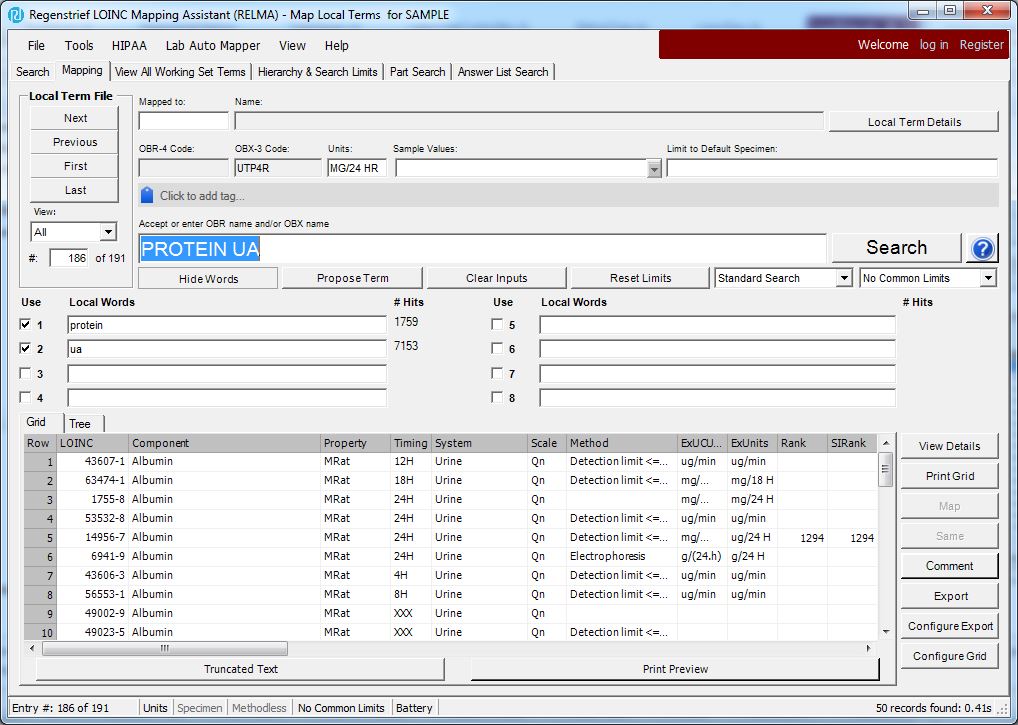Click the Units status bar entry
Screen dimensions: 1018x725
155,708
